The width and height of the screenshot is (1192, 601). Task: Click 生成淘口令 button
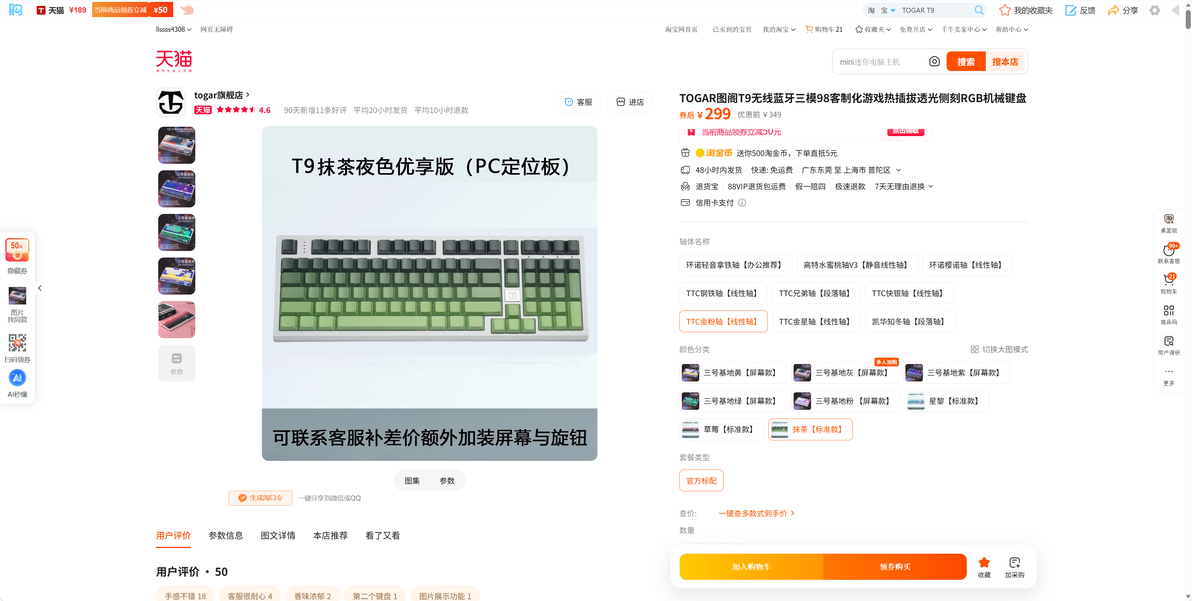(x=261, y=498)
